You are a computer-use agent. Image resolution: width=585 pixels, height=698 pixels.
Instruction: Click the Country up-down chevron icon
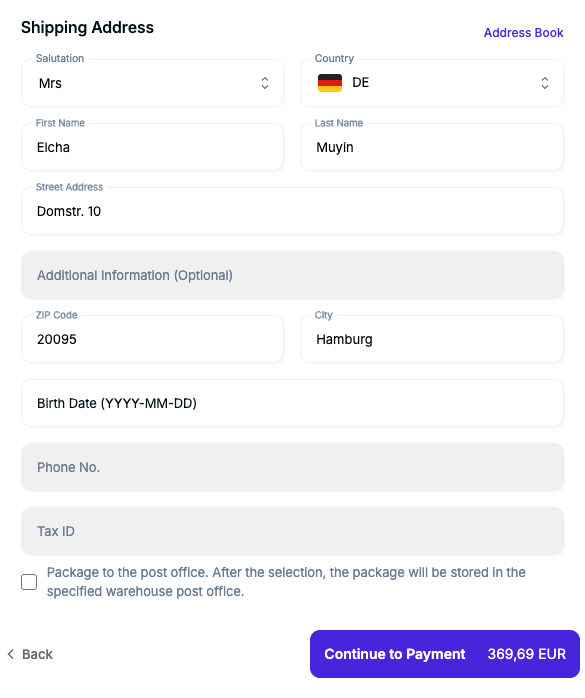coord(544,83)
